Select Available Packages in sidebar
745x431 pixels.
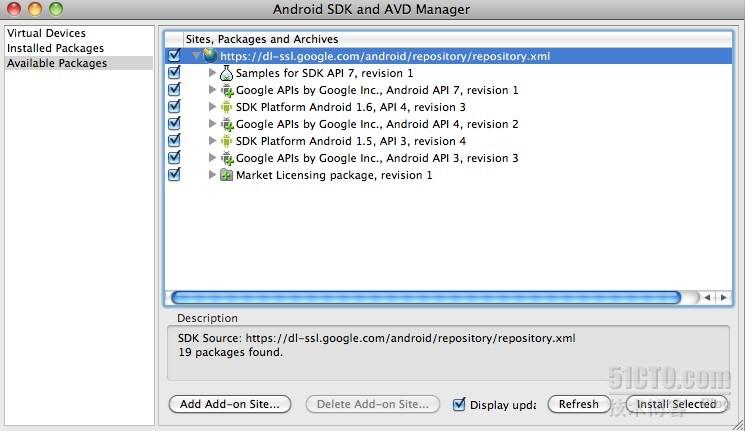pyautogui.click(x=79, y=63)
